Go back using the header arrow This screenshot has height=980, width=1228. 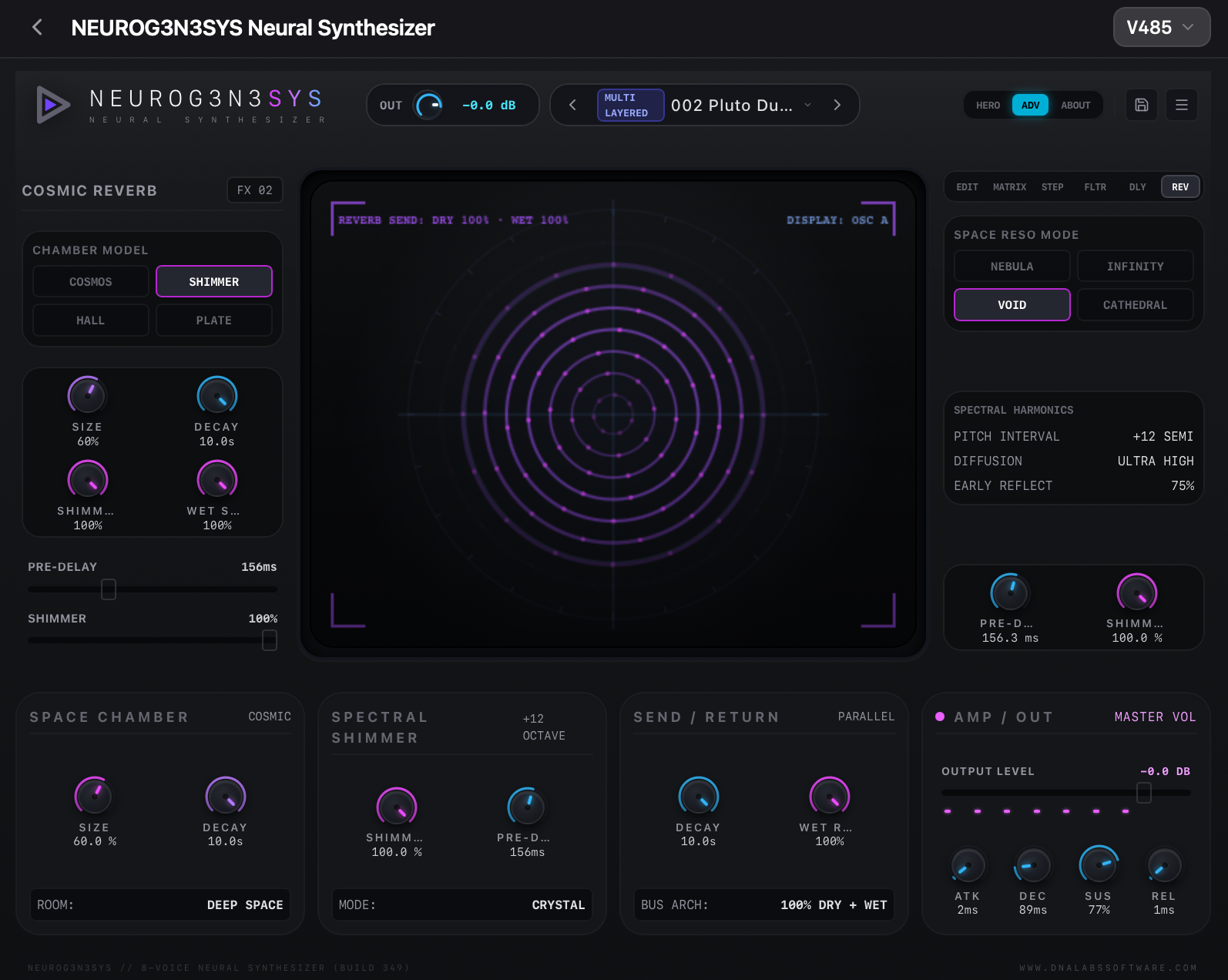37,28
